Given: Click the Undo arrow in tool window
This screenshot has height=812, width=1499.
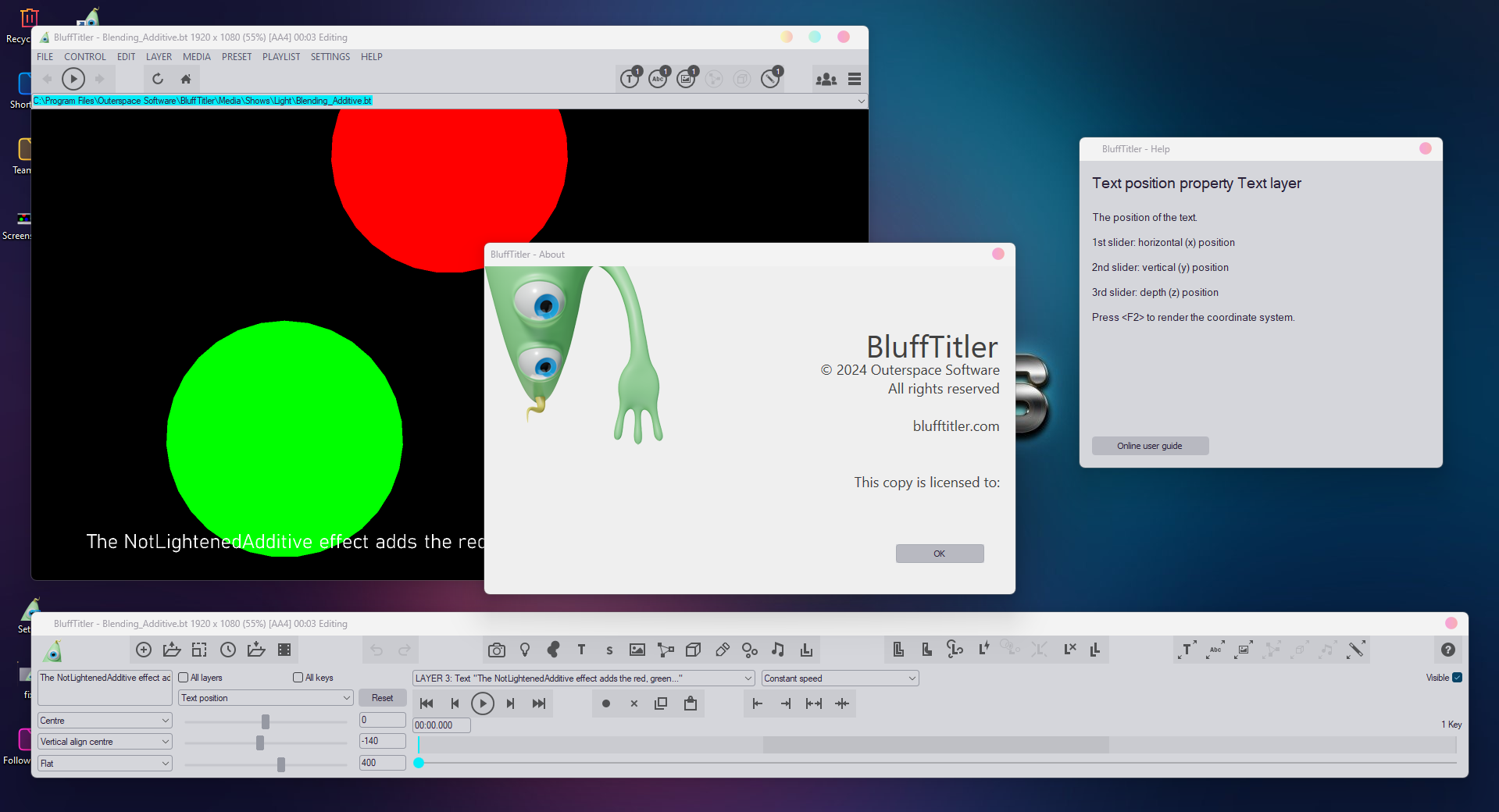Looking at the screenshot, I should [377, 650].
